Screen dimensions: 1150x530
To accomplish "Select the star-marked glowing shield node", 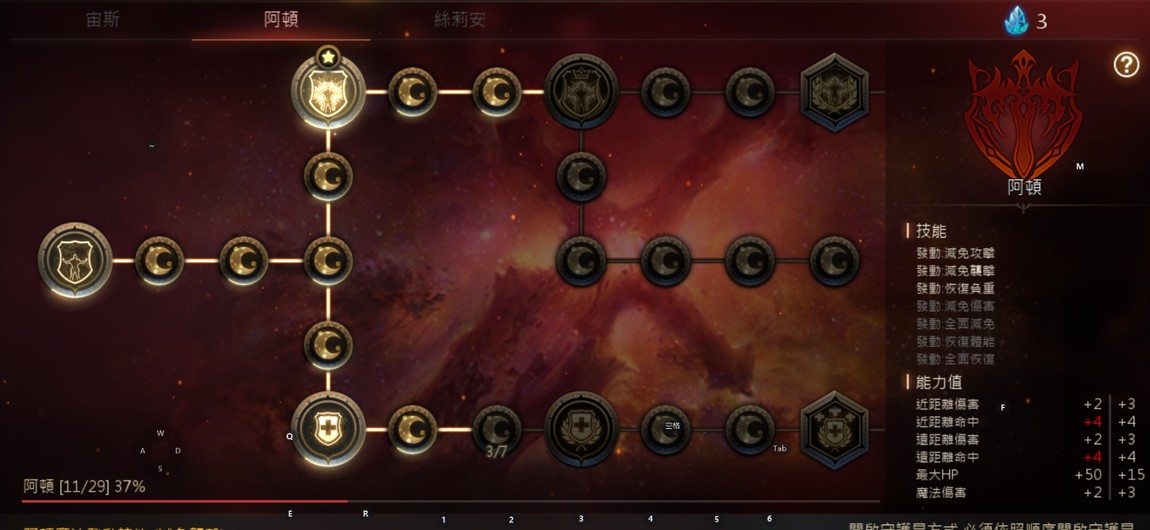I will pyautogui.click(x=328, y=91).
